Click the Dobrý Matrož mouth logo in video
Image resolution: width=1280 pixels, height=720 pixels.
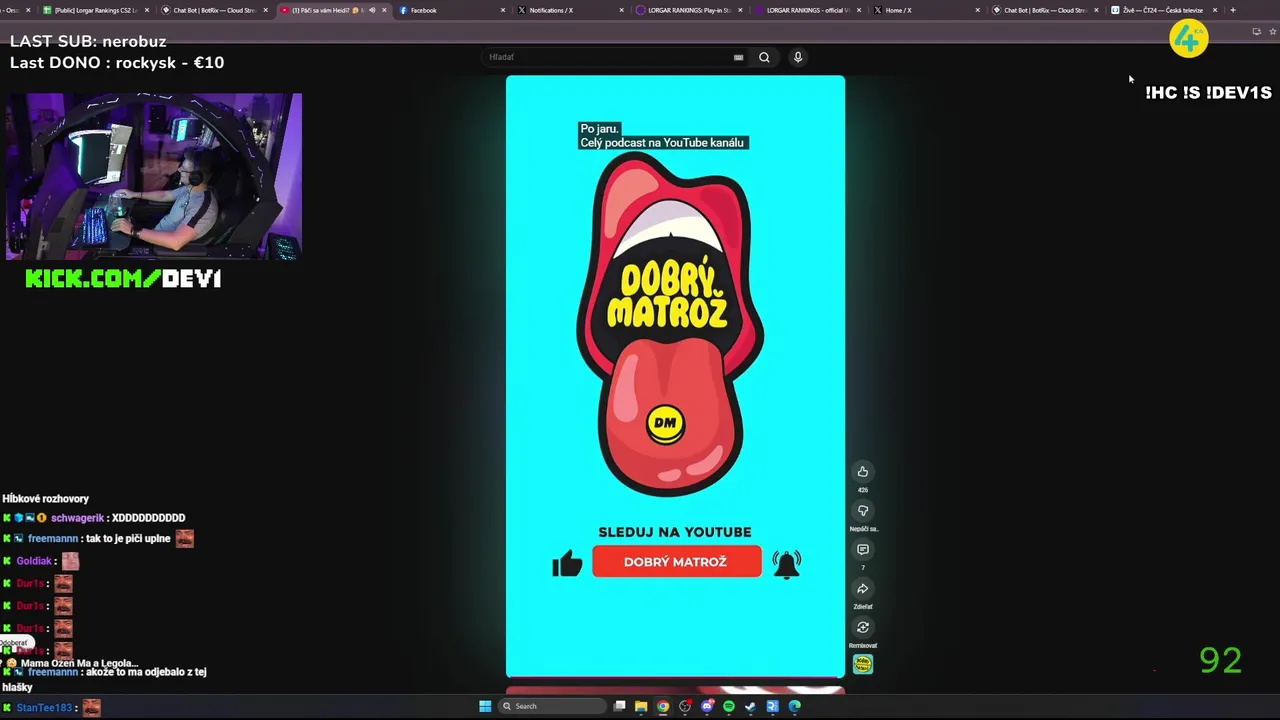coord(670,325)
